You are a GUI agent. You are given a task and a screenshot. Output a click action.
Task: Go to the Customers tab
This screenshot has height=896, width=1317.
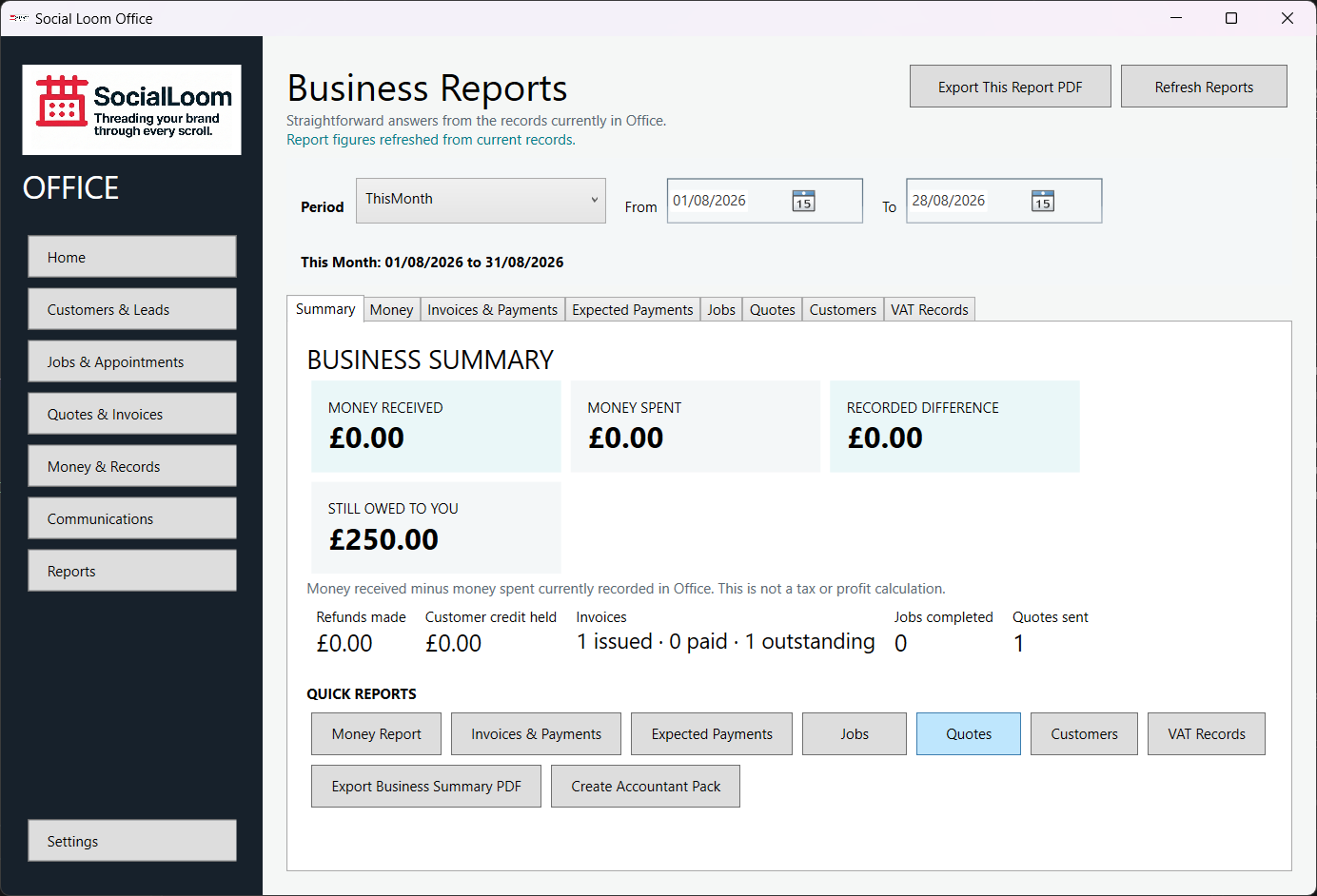click(x=842, y=310)
